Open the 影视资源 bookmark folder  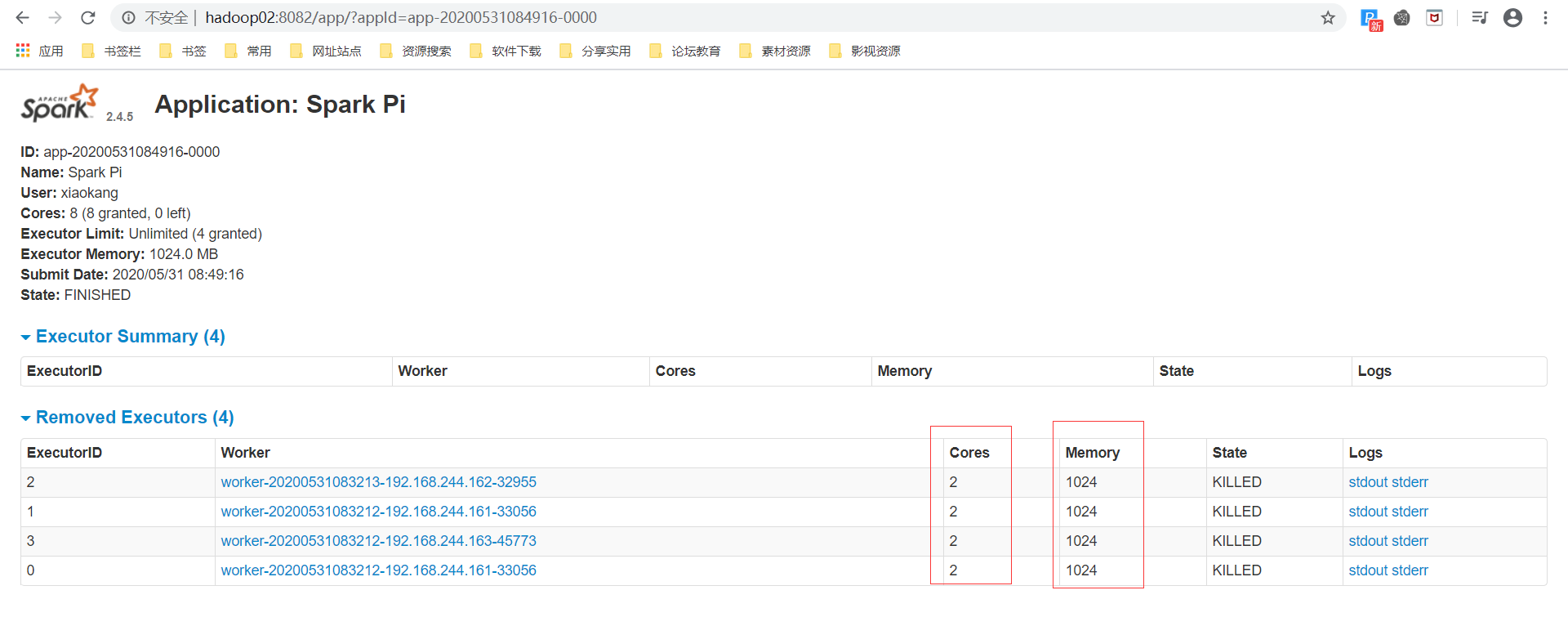click(x=865, y=51)
